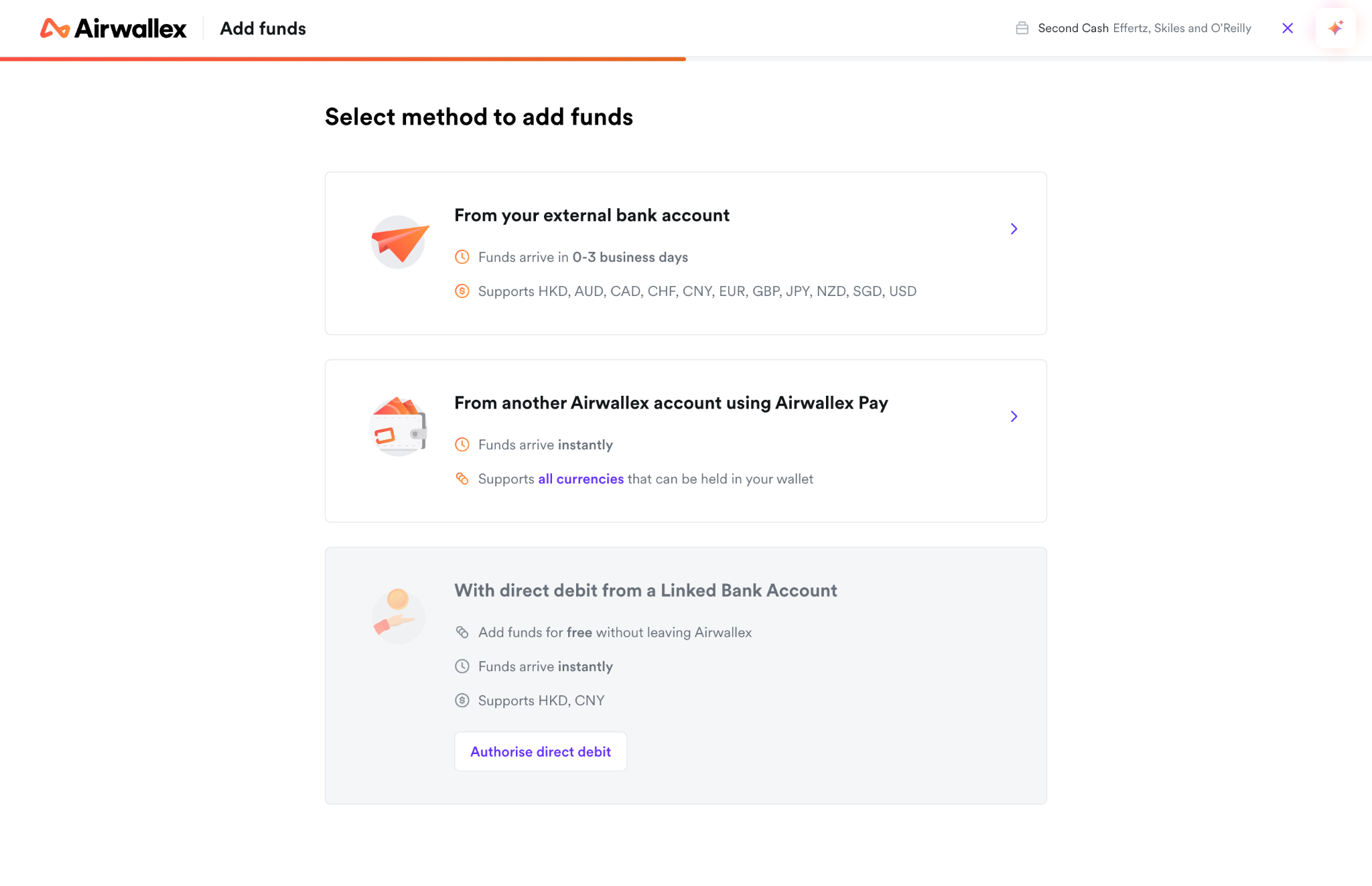Open the sparkle AI assistant icon
The height and width of the screenshot is (886, 1372).
[1335, 28]
